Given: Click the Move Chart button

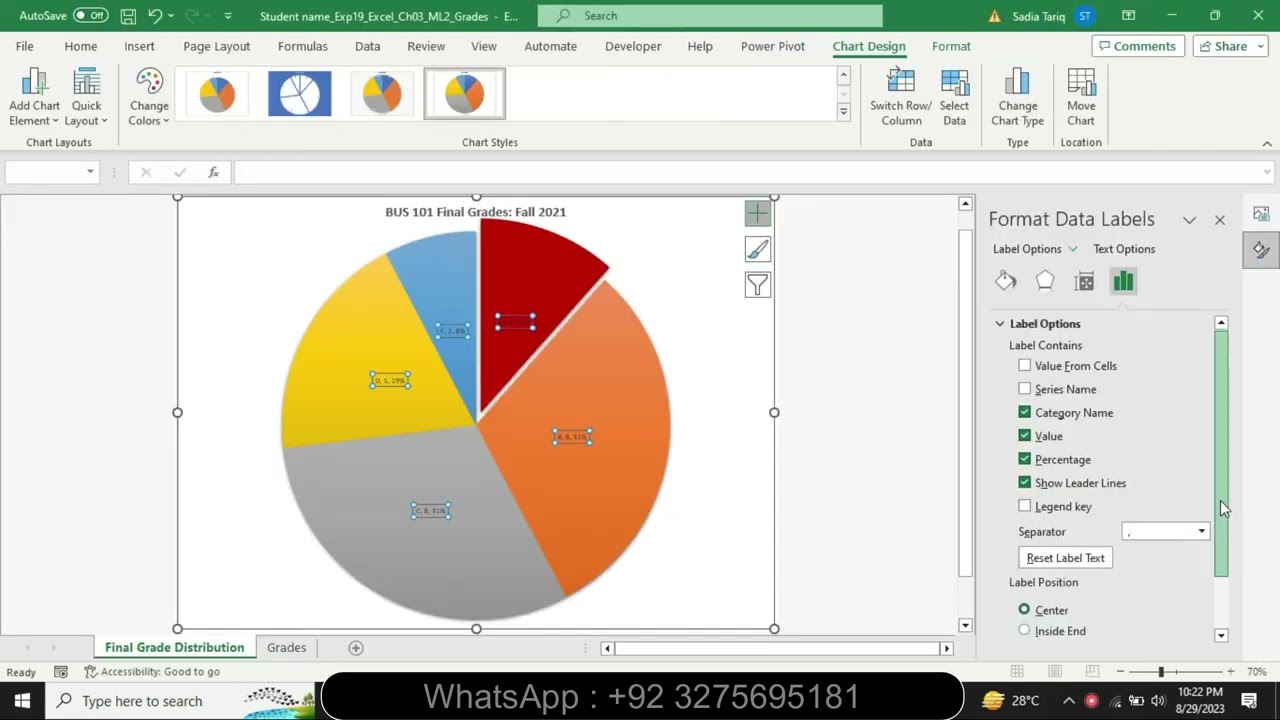Looking at the screenshot, I should [1081, 98].
